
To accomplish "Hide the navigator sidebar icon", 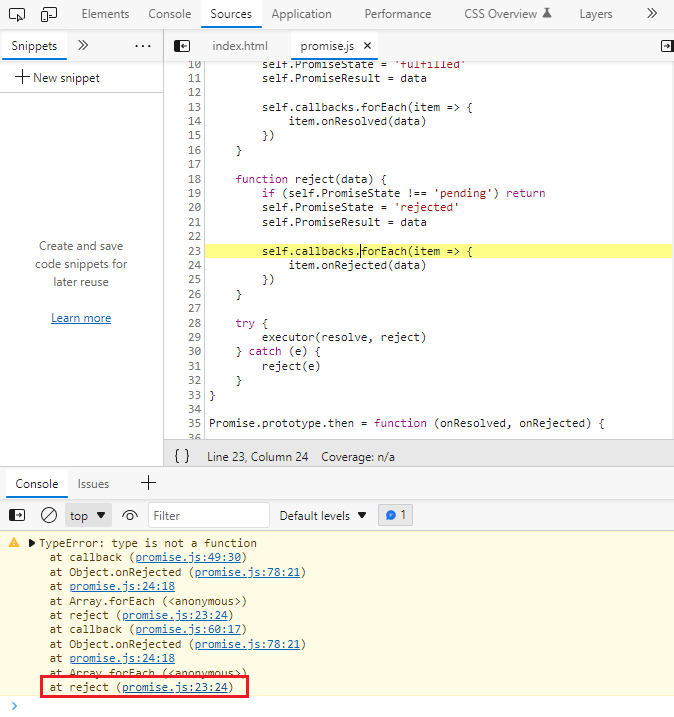I will (x=182, y=46).
